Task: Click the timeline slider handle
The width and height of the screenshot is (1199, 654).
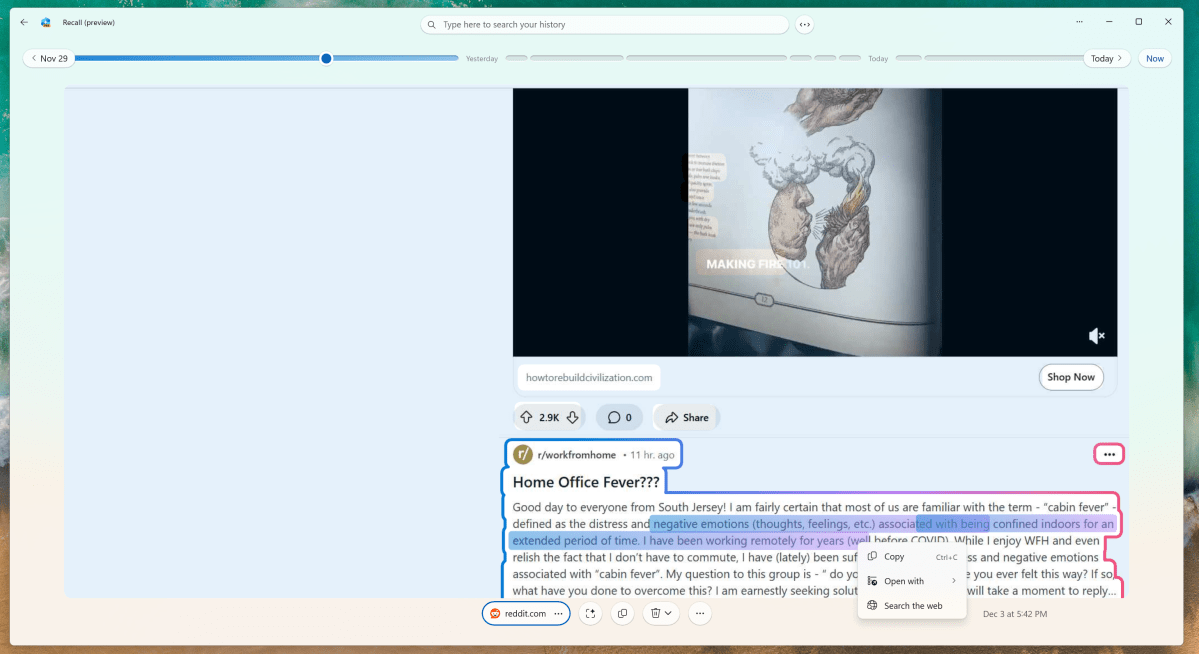Action: pos(326,58)
